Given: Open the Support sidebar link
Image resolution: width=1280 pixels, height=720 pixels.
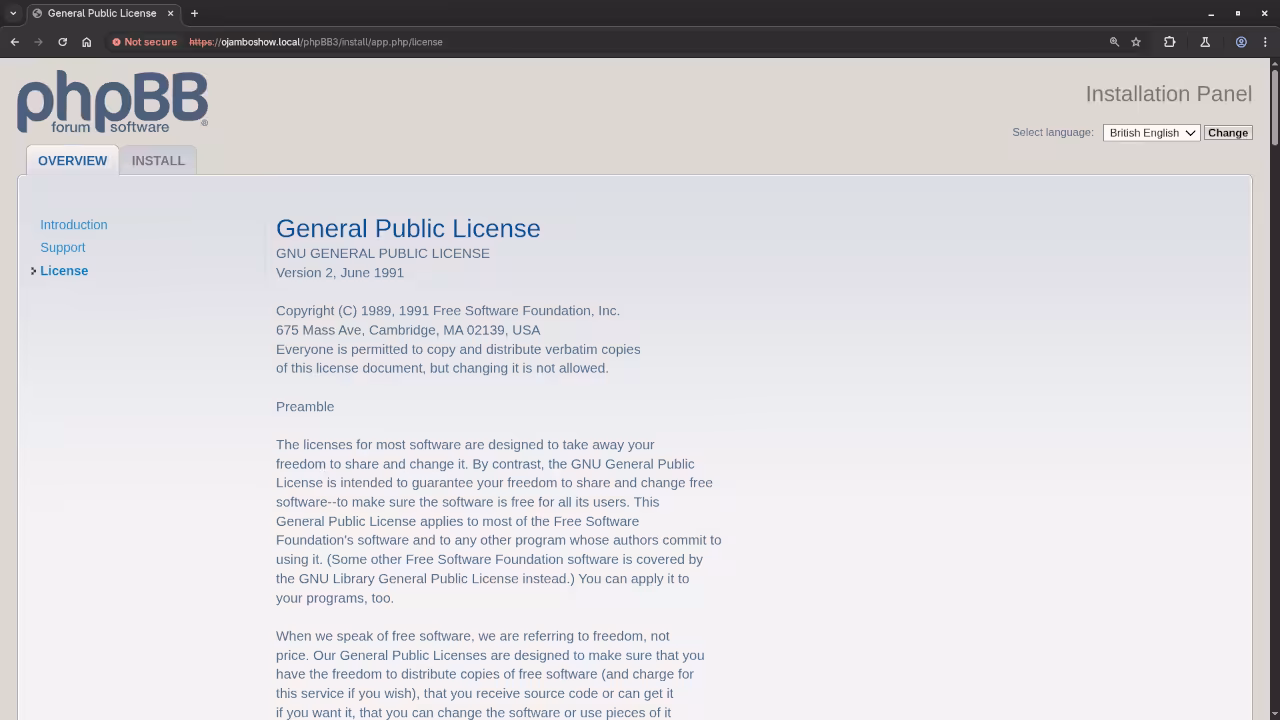Looking at the screenshot, I should coord(63,247).
